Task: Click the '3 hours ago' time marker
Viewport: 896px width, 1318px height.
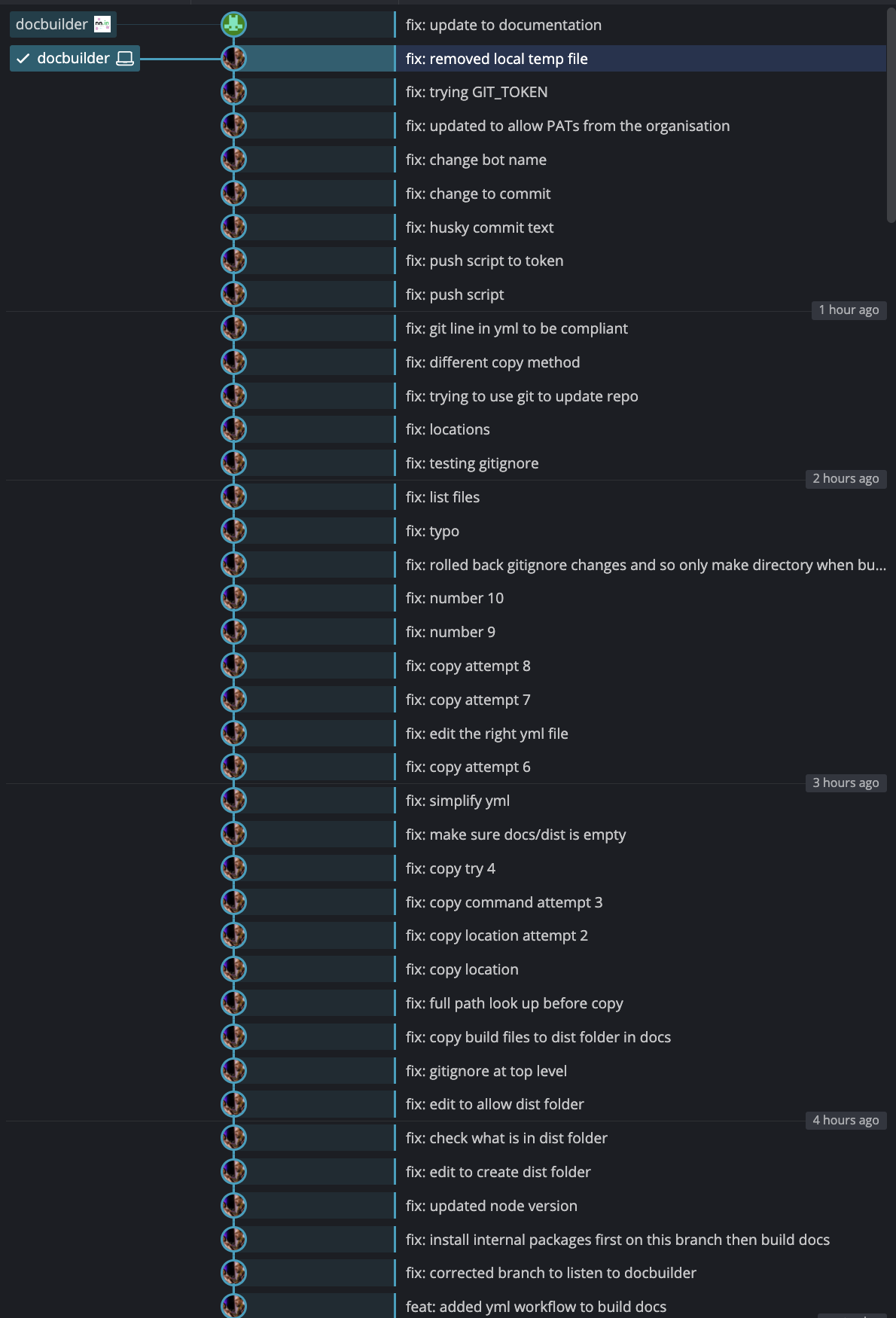Action: click(x=846, y=783)
